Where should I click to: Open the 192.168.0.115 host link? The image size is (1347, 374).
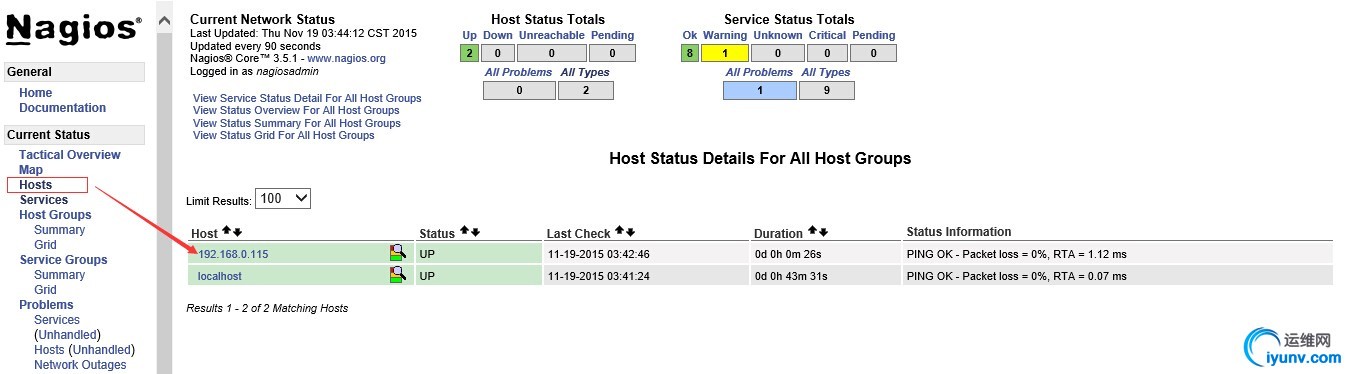(233, 254)
